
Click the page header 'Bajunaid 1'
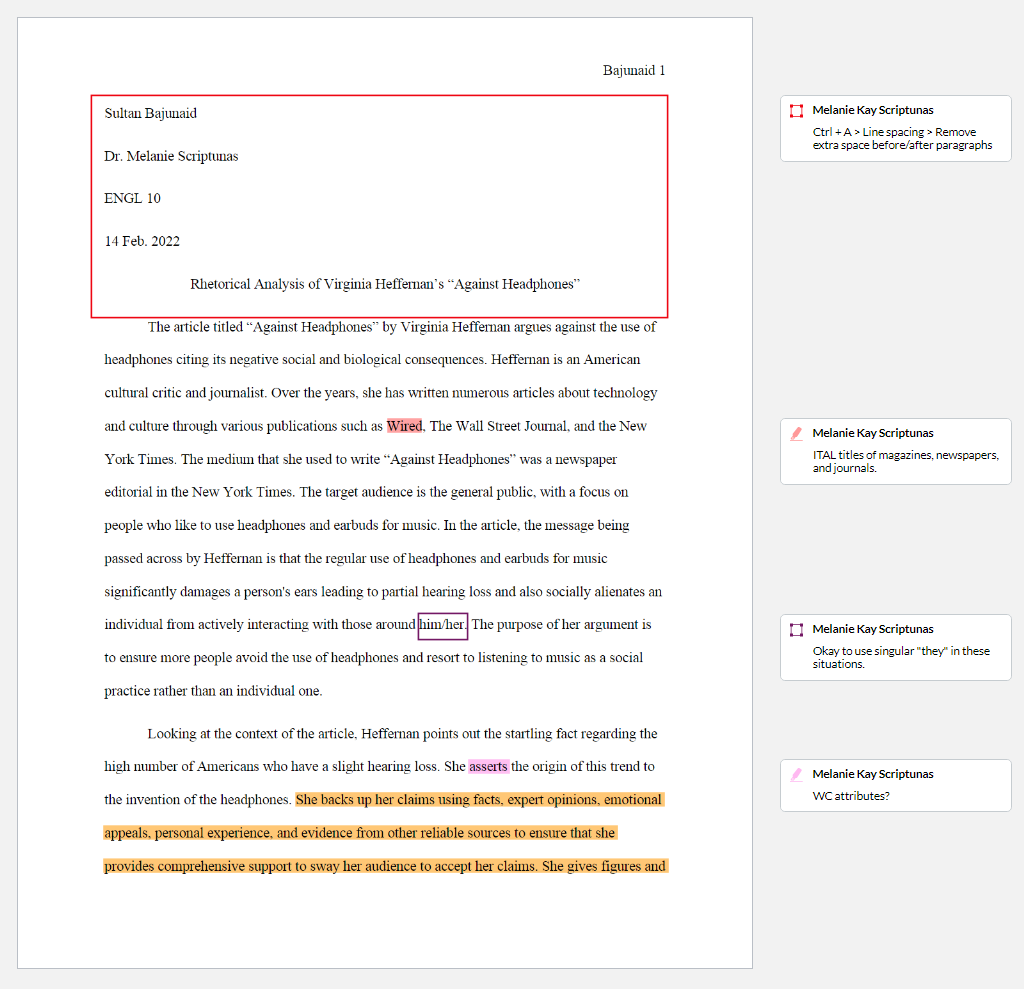[633, 71]
